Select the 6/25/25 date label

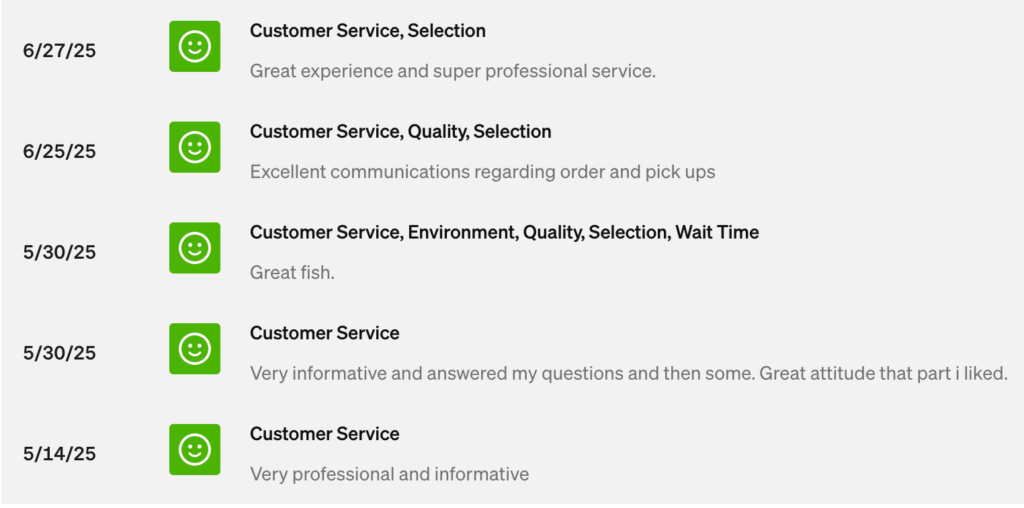point(60,152)
